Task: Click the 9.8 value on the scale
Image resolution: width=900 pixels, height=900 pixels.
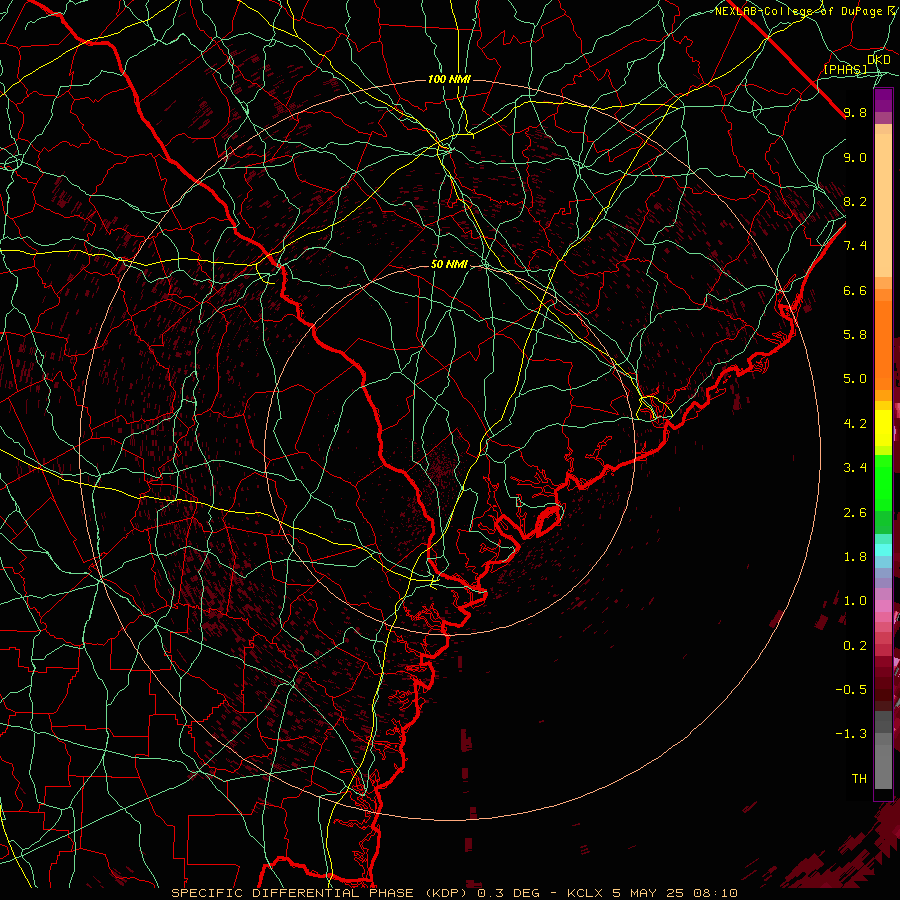Action: click(855, 112)
